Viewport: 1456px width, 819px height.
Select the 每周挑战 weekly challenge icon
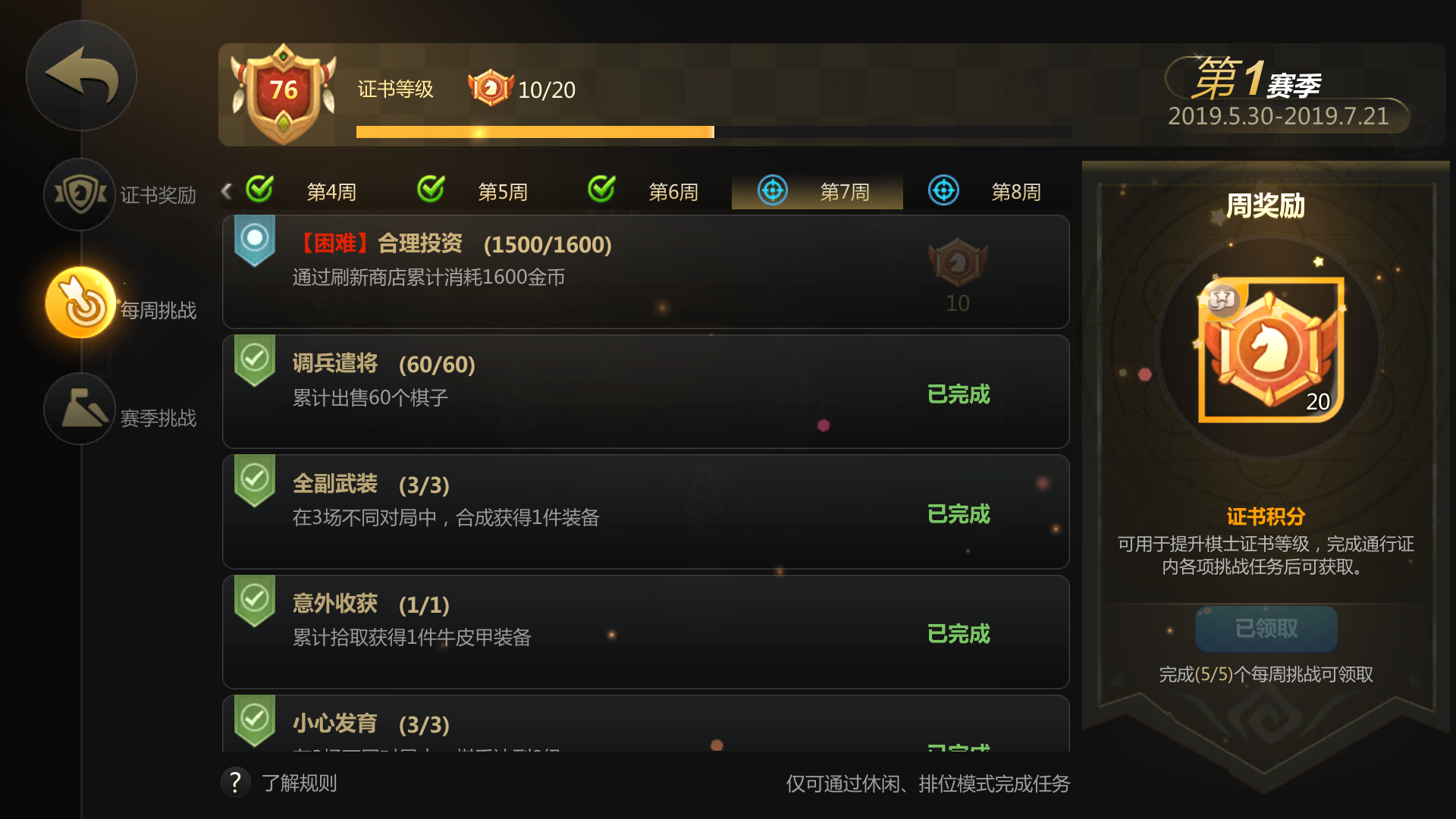80,303
